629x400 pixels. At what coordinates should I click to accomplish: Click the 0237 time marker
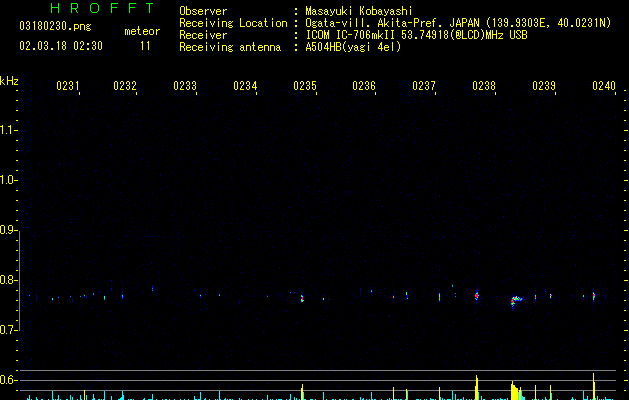tap(424, 86)
